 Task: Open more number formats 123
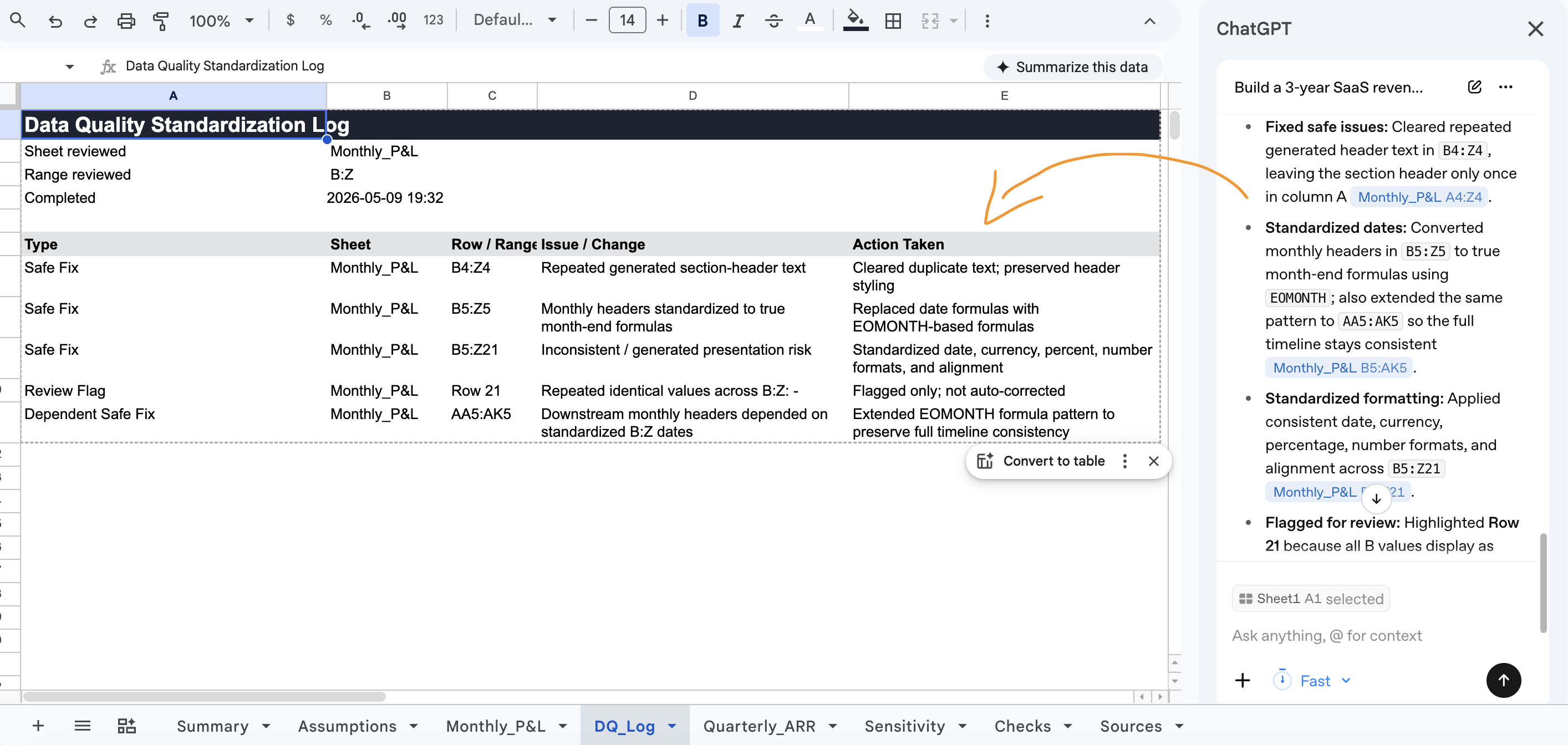pos(434,21)
